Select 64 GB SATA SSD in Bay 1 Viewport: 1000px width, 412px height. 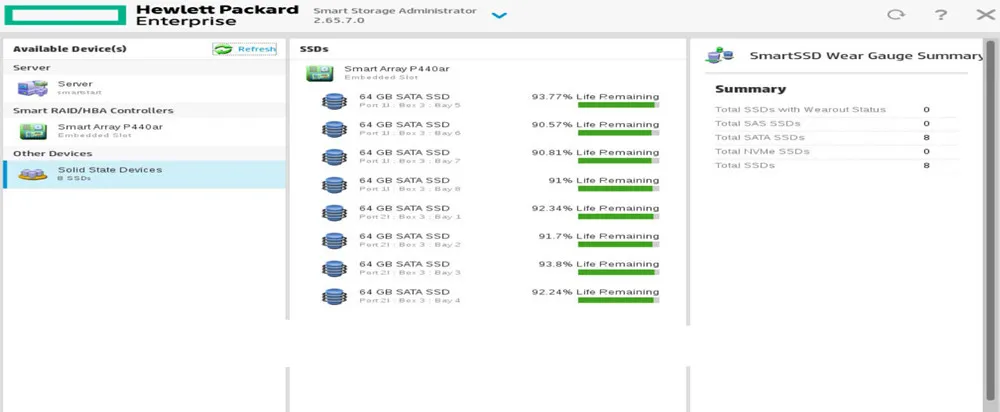(x=404, y=208)
